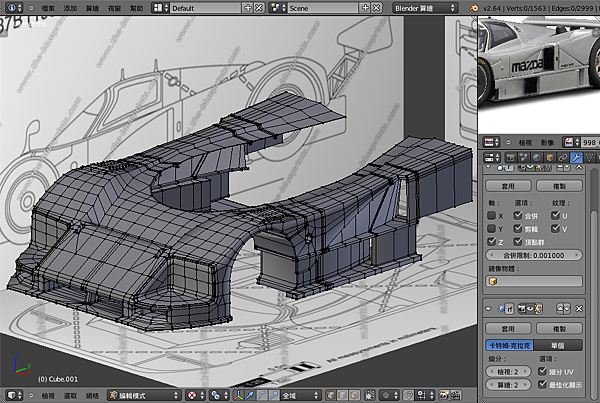The height and width of the screenshot is (403, 600).
Task: Open the 影像 menu in image editor
Action: [547, 142]
